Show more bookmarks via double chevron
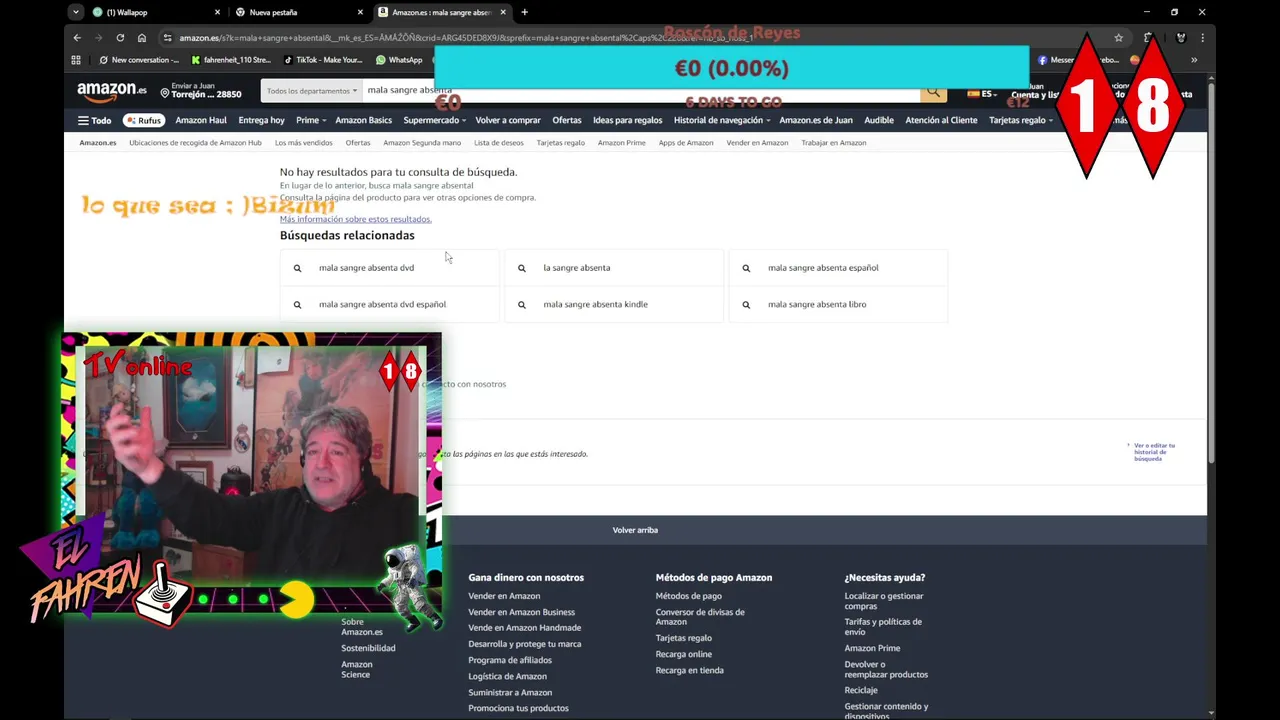 tap(1193, 60)
